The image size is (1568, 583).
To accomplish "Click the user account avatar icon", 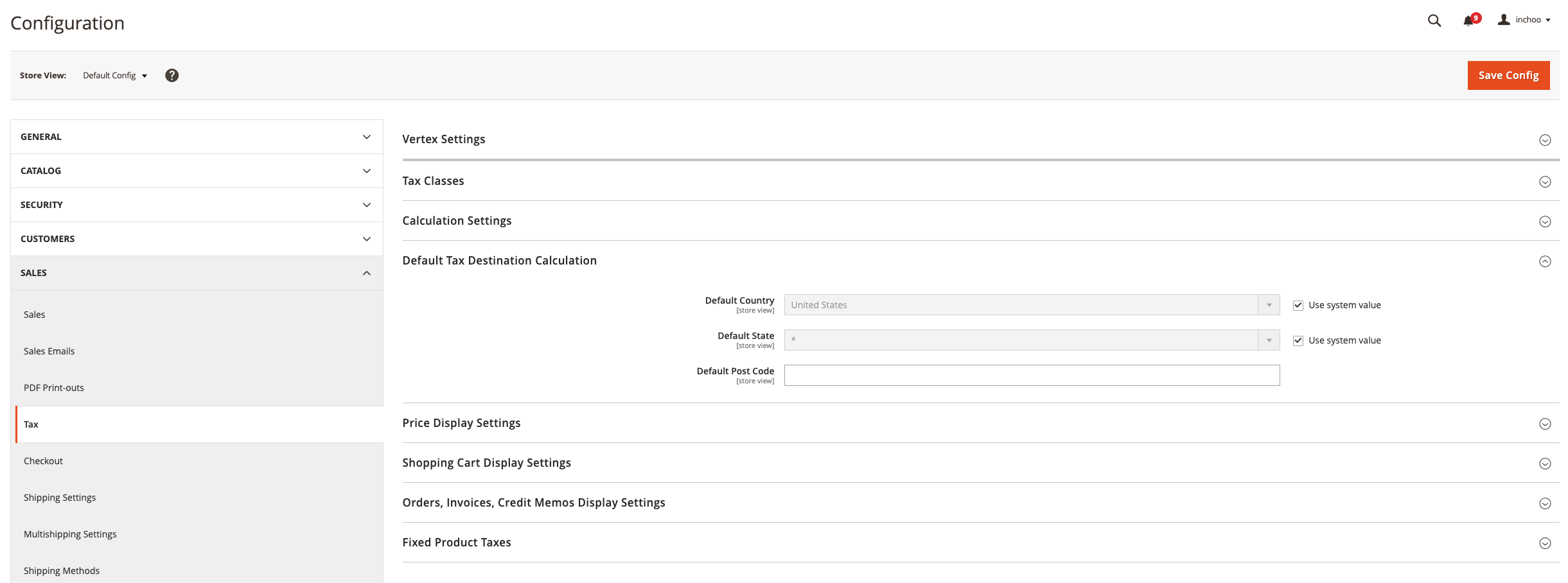I will [1504, 20].
